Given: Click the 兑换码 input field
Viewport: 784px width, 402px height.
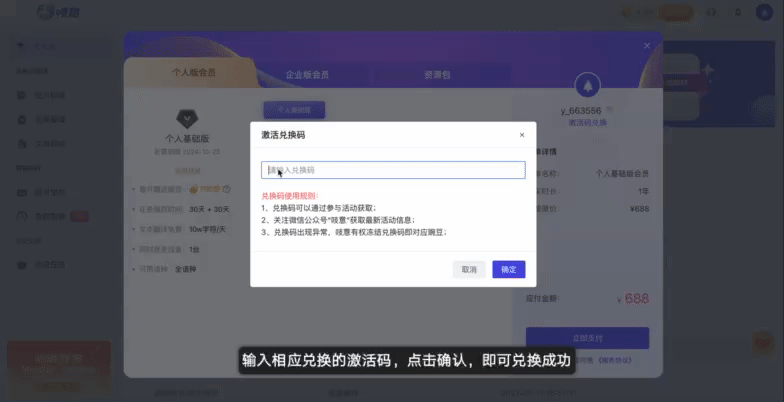Looking at the screenshot, I should click(393, 170).
